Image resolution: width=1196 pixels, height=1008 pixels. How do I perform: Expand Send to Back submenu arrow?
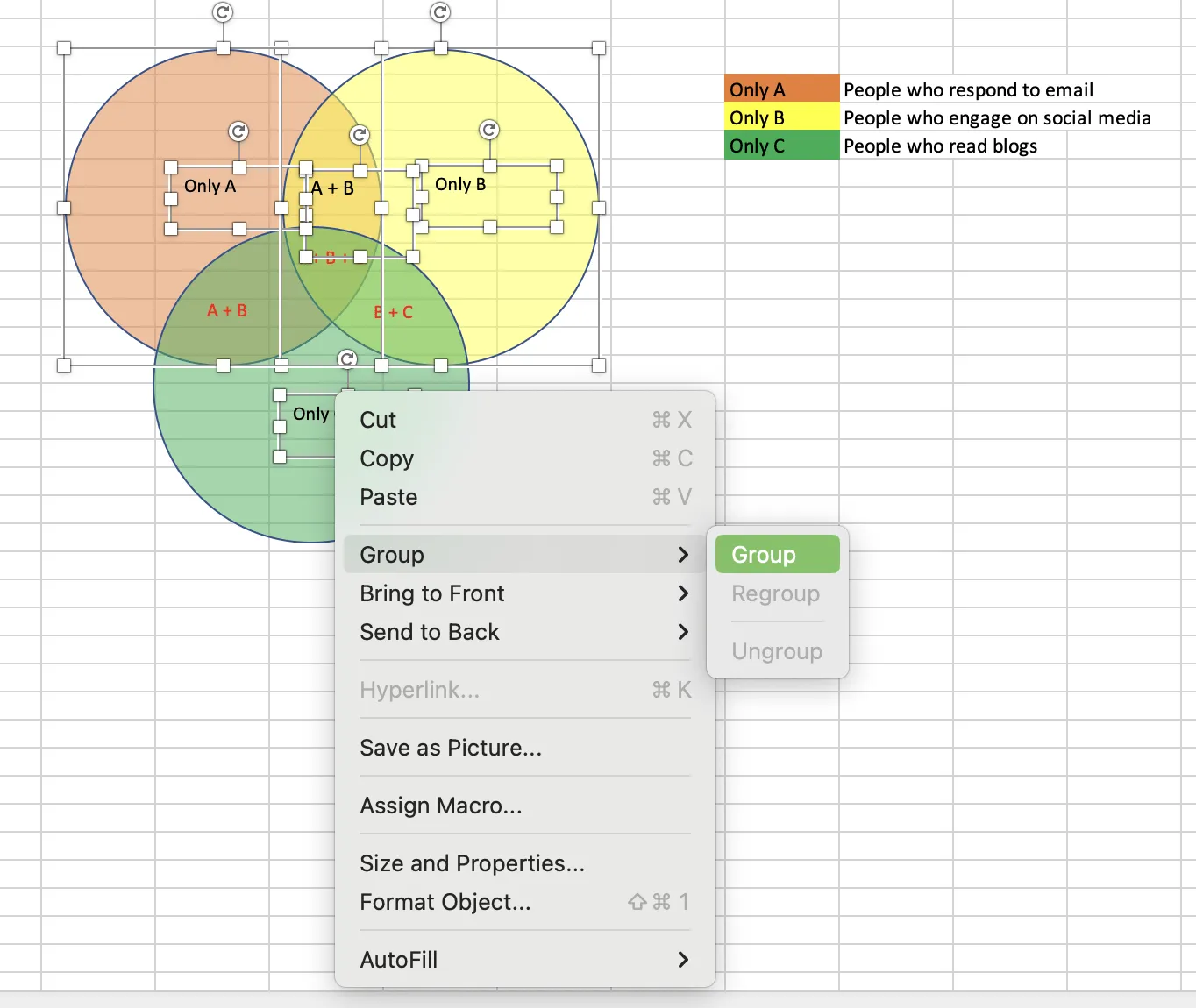(683, 632)
